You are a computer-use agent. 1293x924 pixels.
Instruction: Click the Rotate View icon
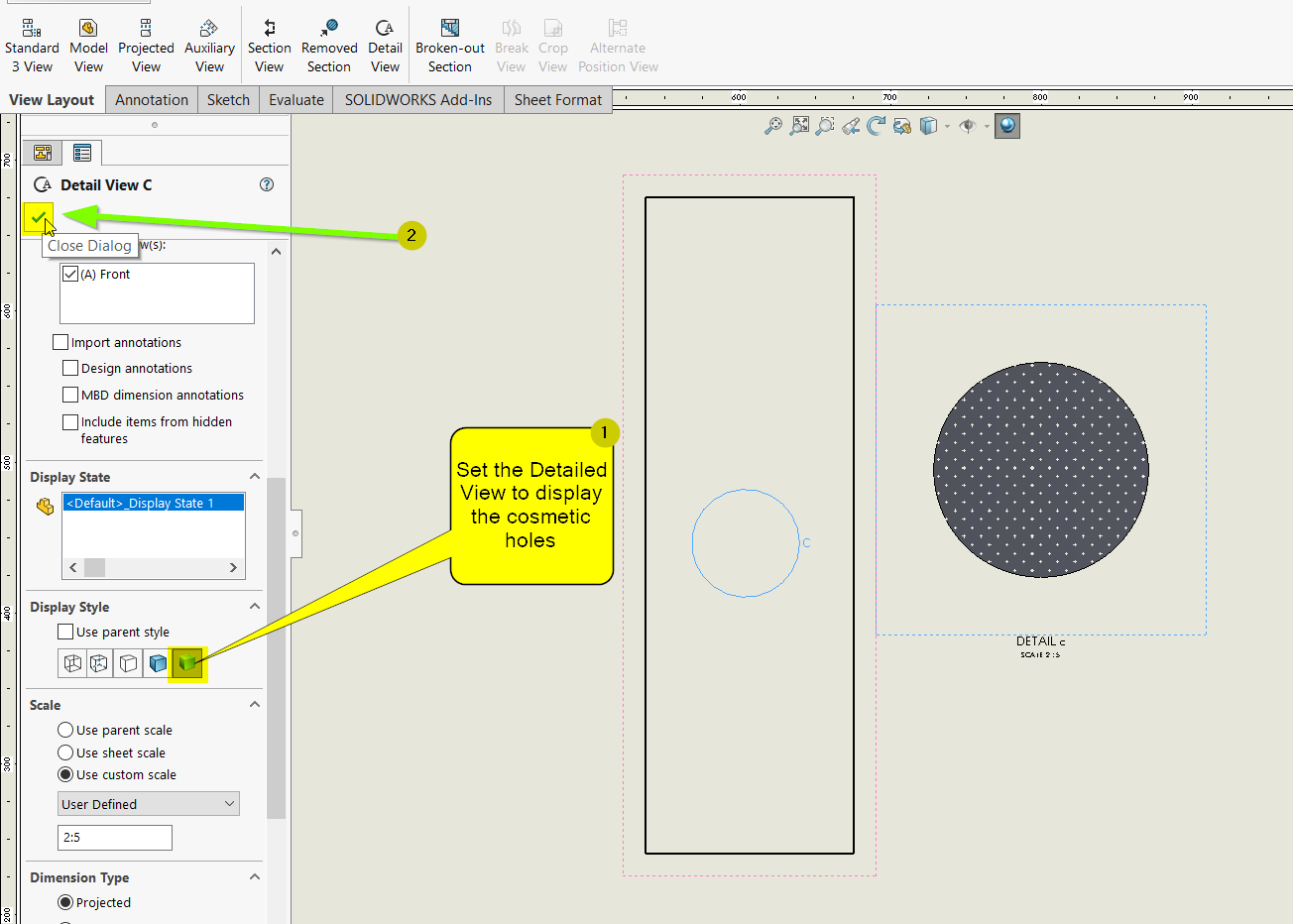click(x=876, y=126)
